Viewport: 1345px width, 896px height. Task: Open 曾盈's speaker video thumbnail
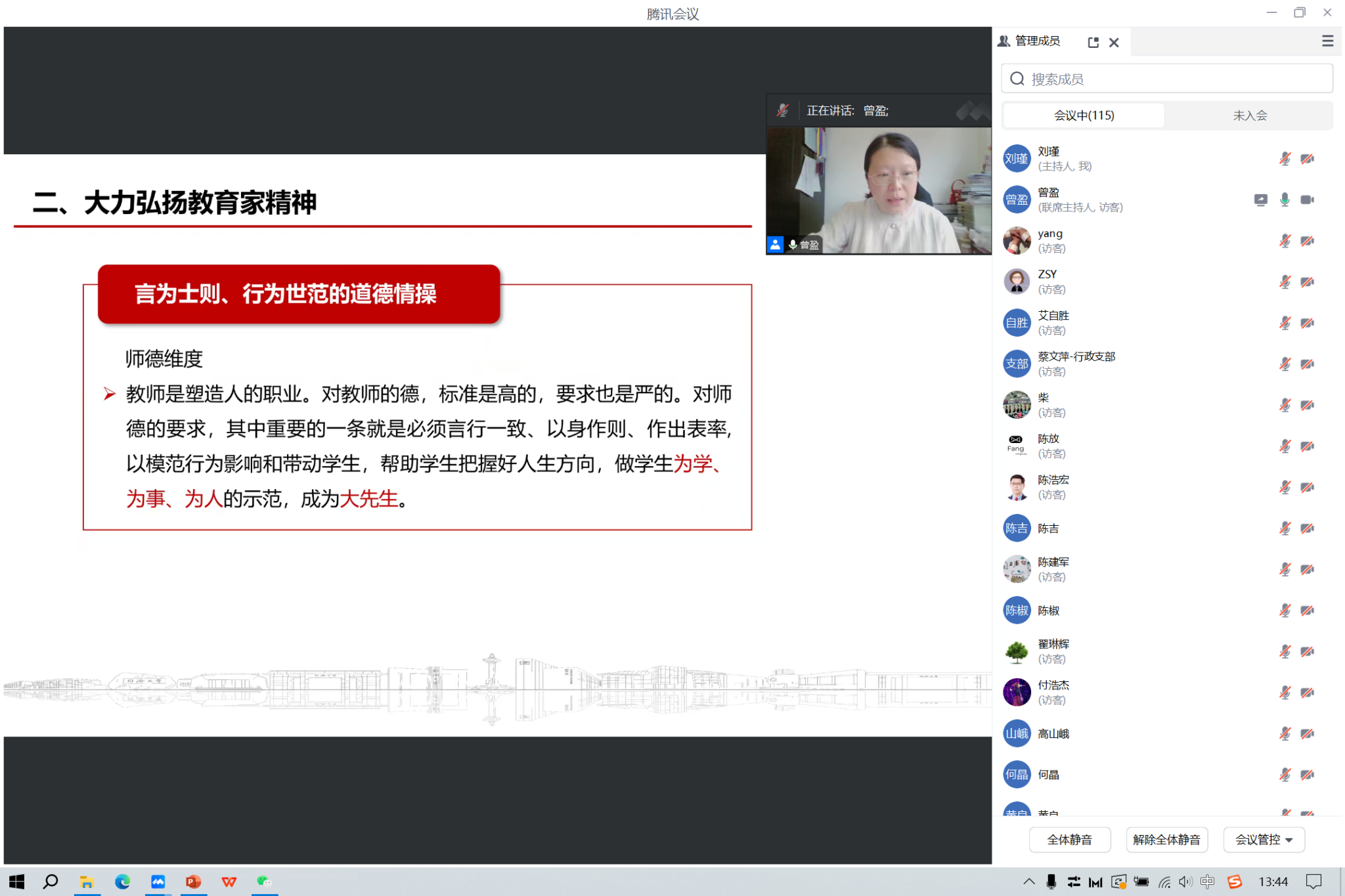click(x=879, y=190)
